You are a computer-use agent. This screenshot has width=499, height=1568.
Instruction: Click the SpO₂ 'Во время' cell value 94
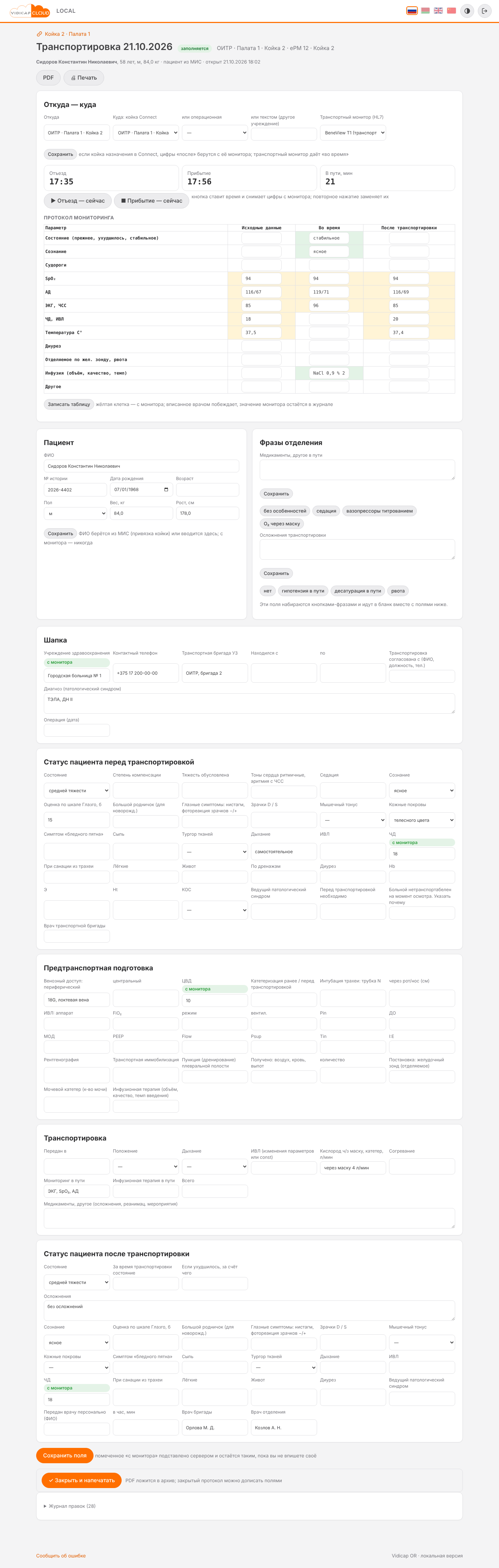coord(329,279)
